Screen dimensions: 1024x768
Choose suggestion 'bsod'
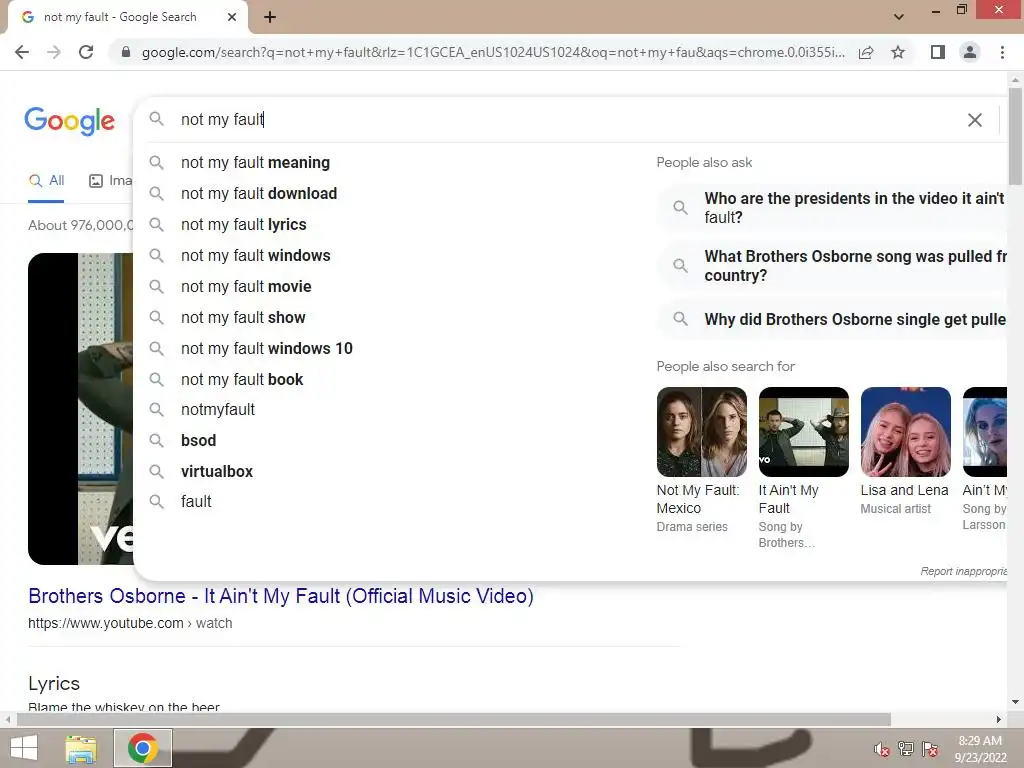click(x=198, y=440)
